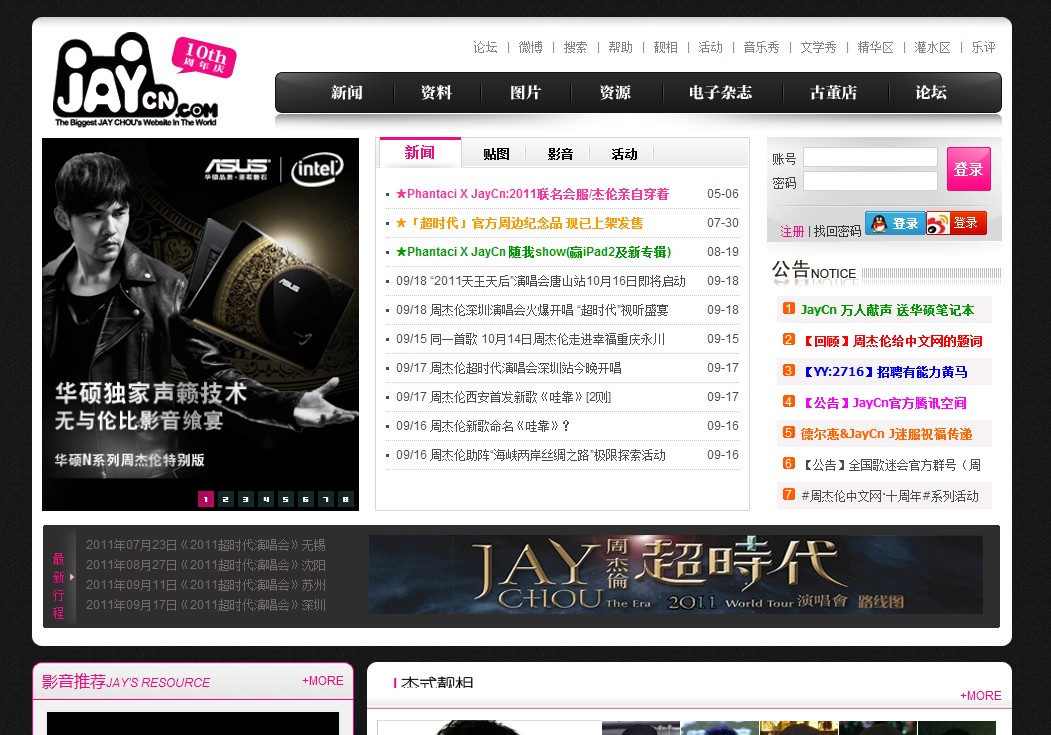
Task: Go to banner slide 8
Action: pyautogui.click(x=346, y=499)
